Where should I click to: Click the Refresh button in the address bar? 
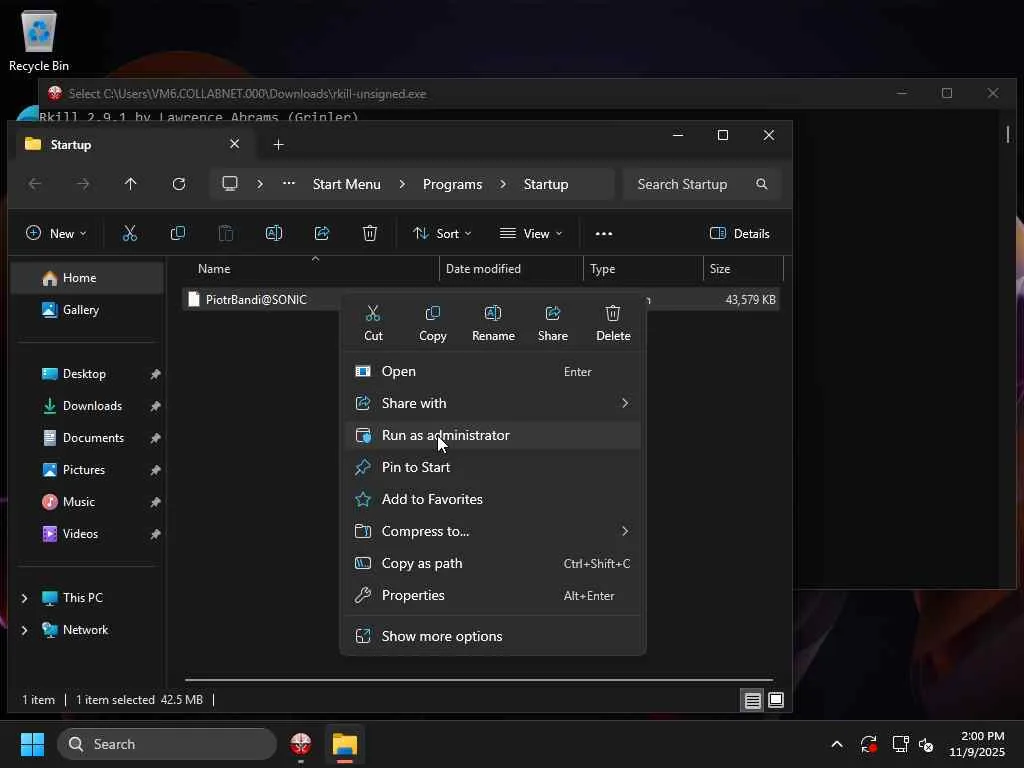pos(179,184)
